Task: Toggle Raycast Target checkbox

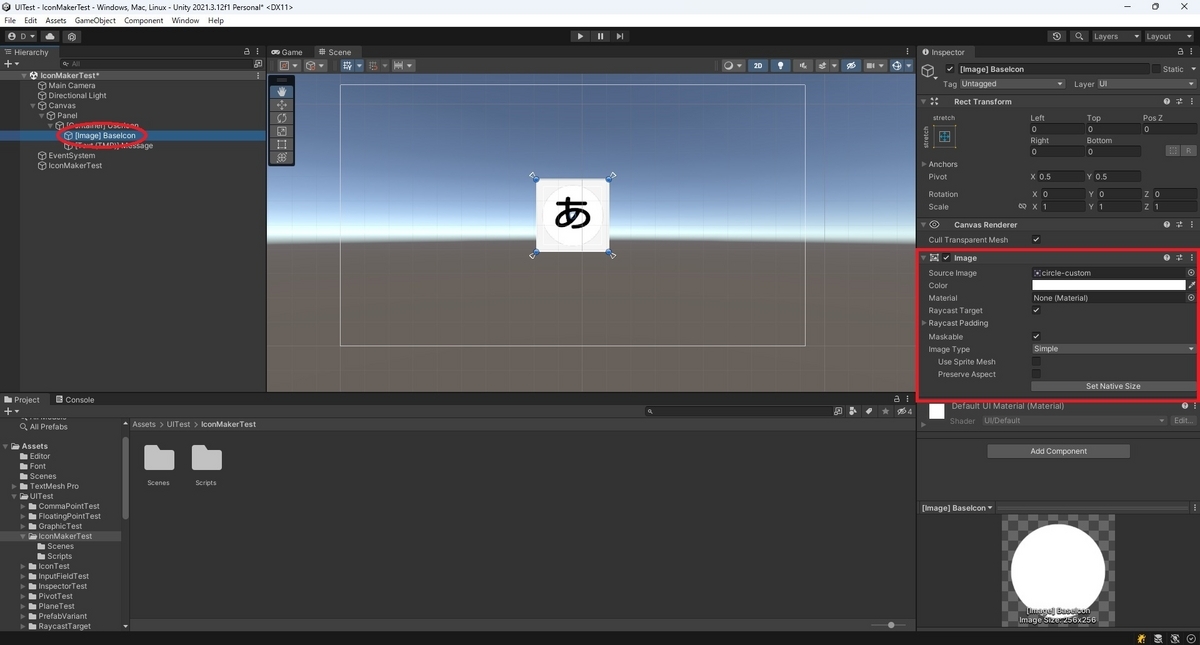Action: click(1036, 311)
